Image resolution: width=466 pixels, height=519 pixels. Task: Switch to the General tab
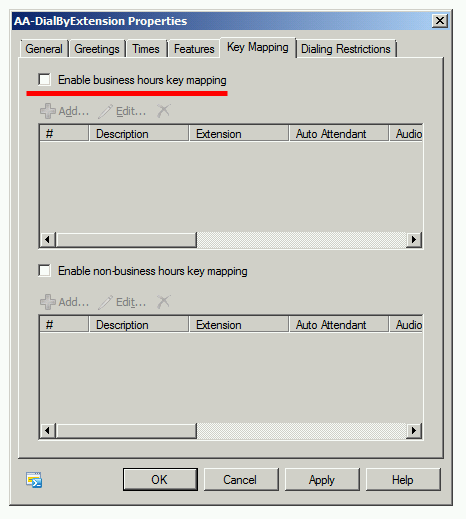[x=44, y=49]
